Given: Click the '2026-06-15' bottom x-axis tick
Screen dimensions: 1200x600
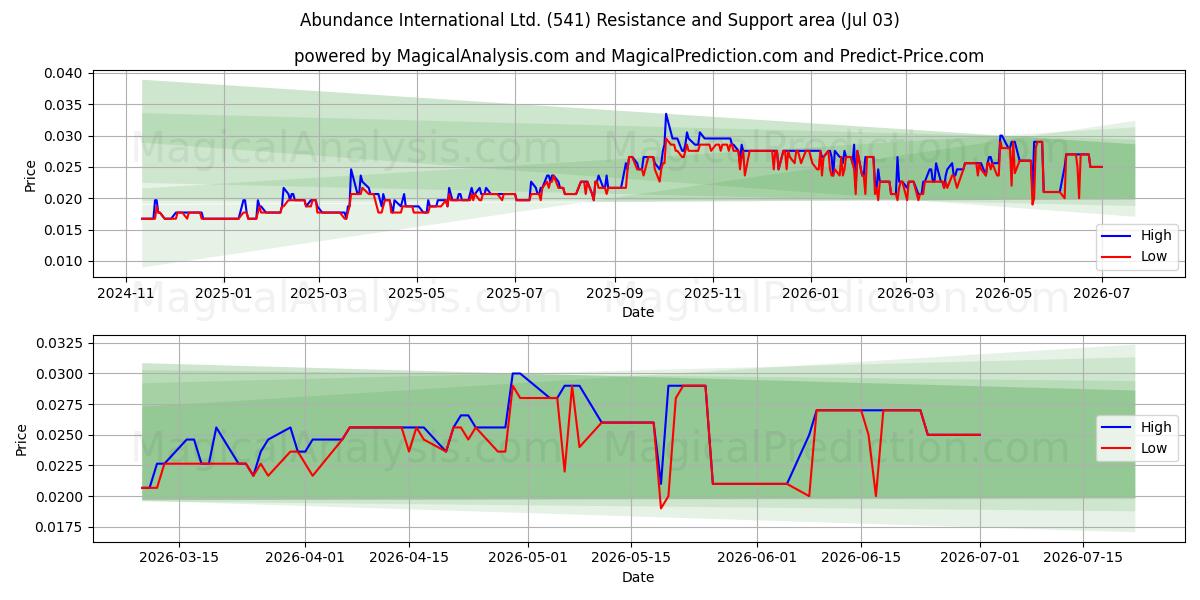Looking at the screenshot, I should [861, 558].
